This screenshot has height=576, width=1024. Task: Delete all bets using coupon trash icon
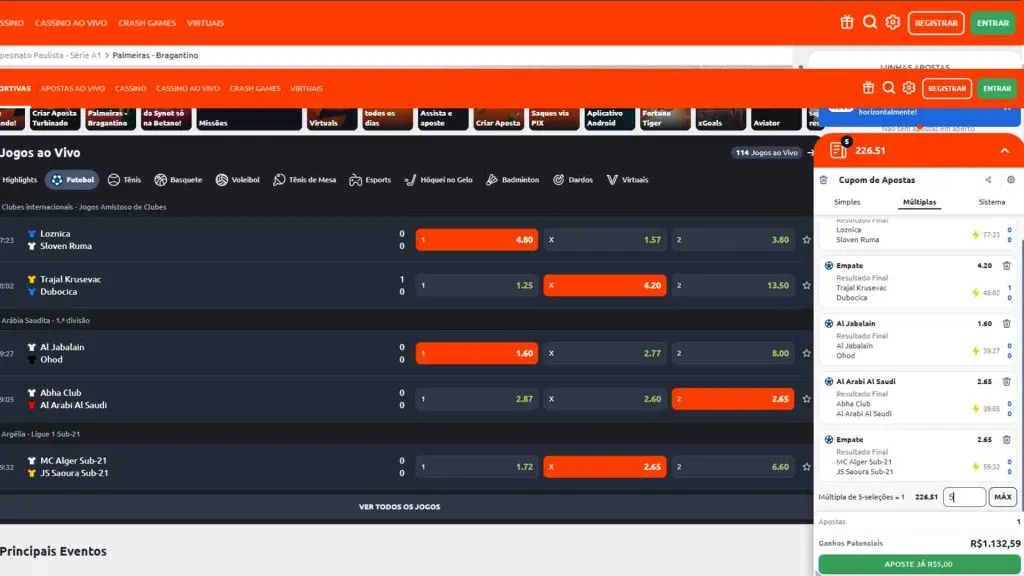823,180
